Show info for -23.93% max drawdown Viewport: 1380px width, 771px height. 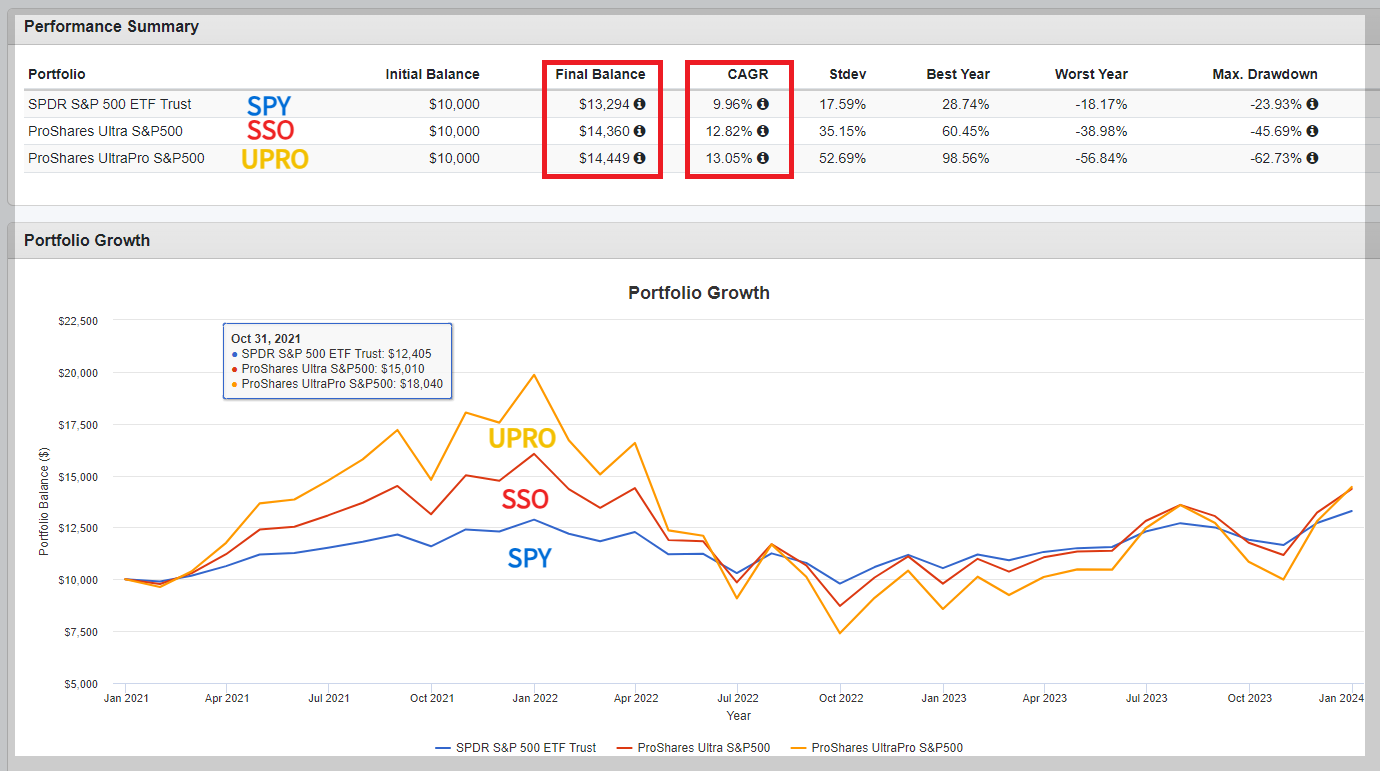(1312, 104)
